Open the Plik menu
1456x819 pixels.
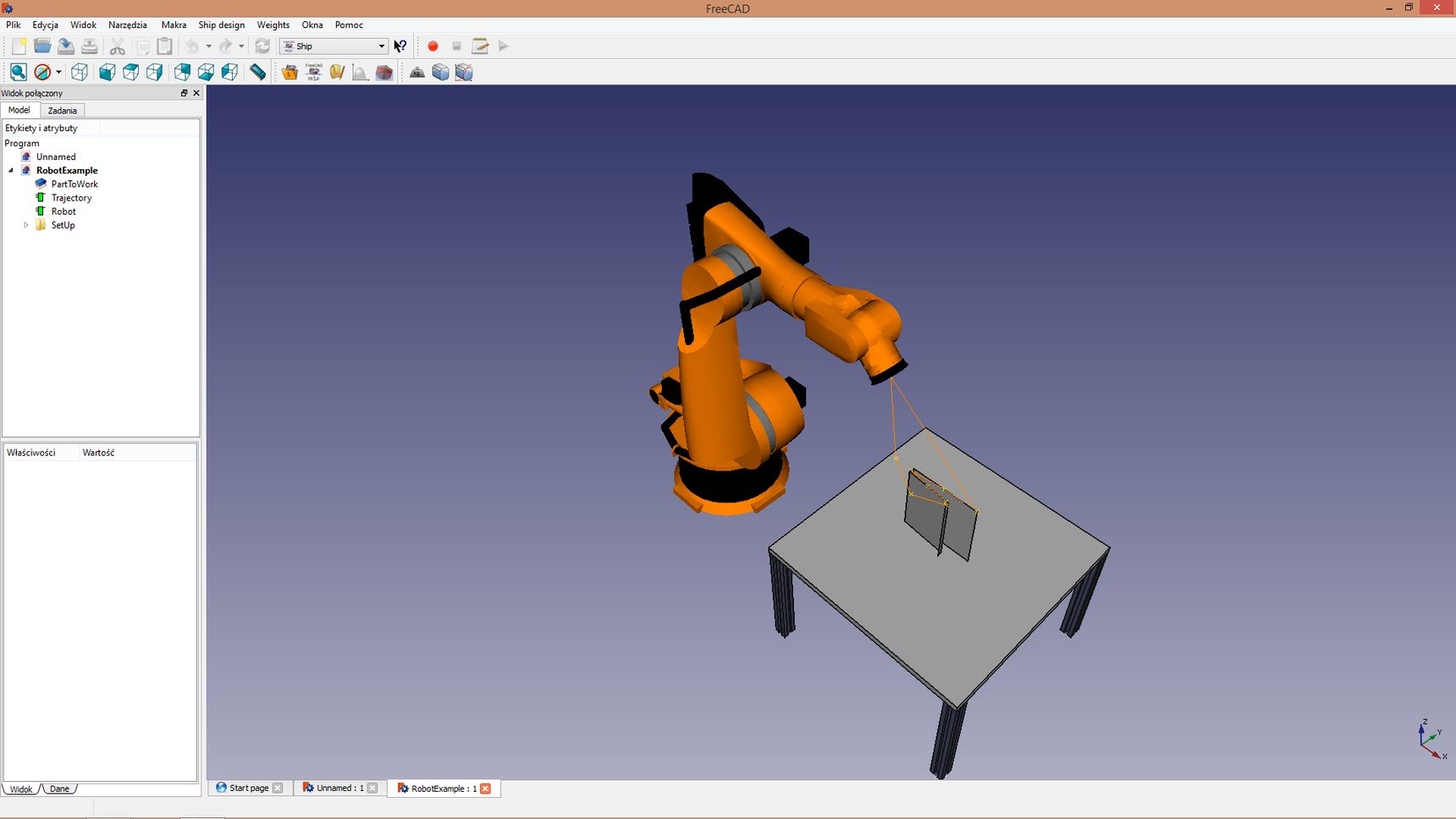tap(14, 25)
